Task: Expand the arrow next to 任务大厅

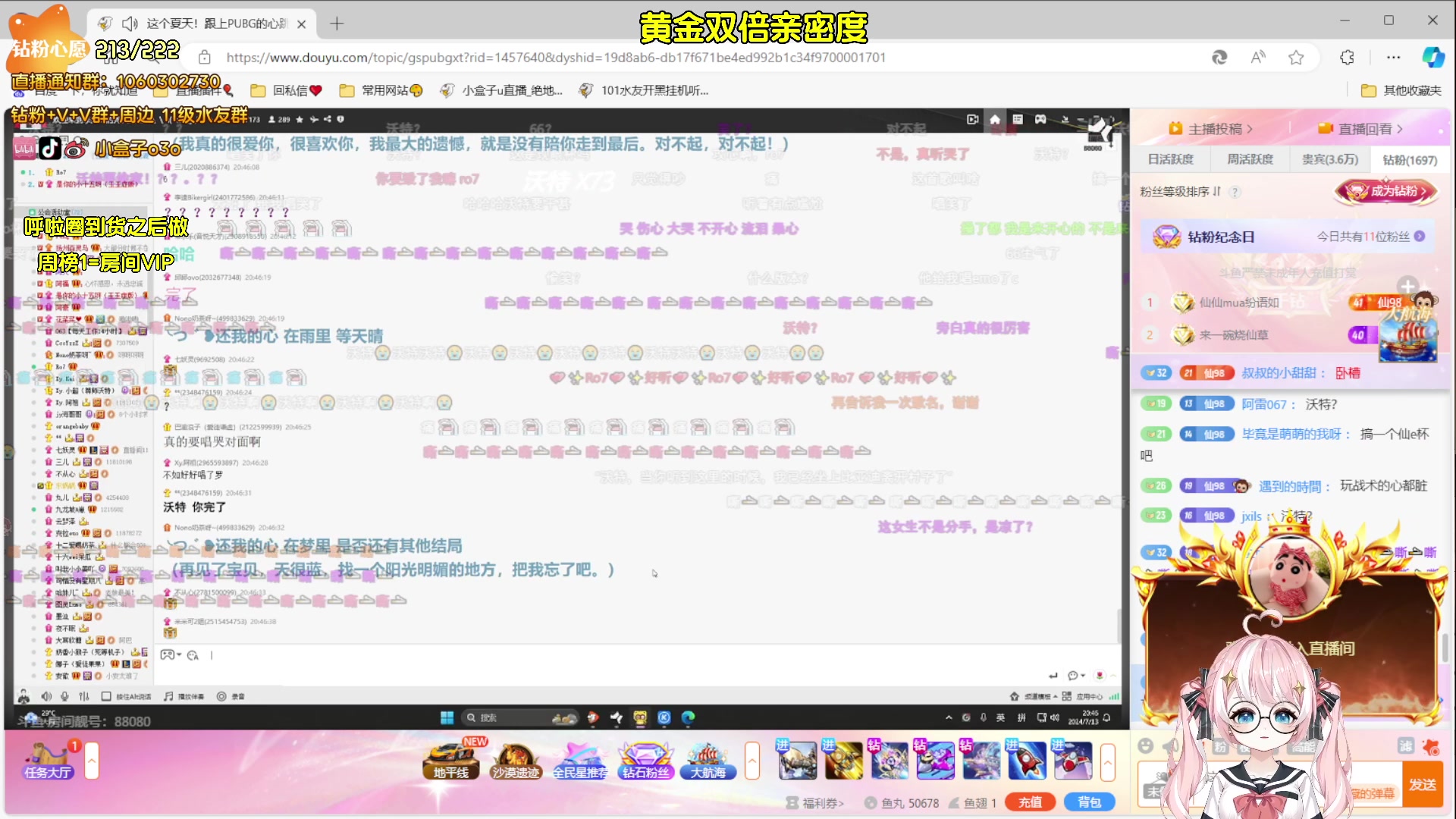Action: coord(92,761)
